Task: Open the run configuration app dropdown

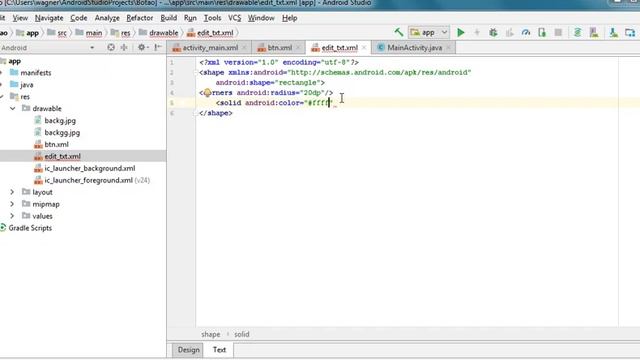Action: tap(428, 32)
